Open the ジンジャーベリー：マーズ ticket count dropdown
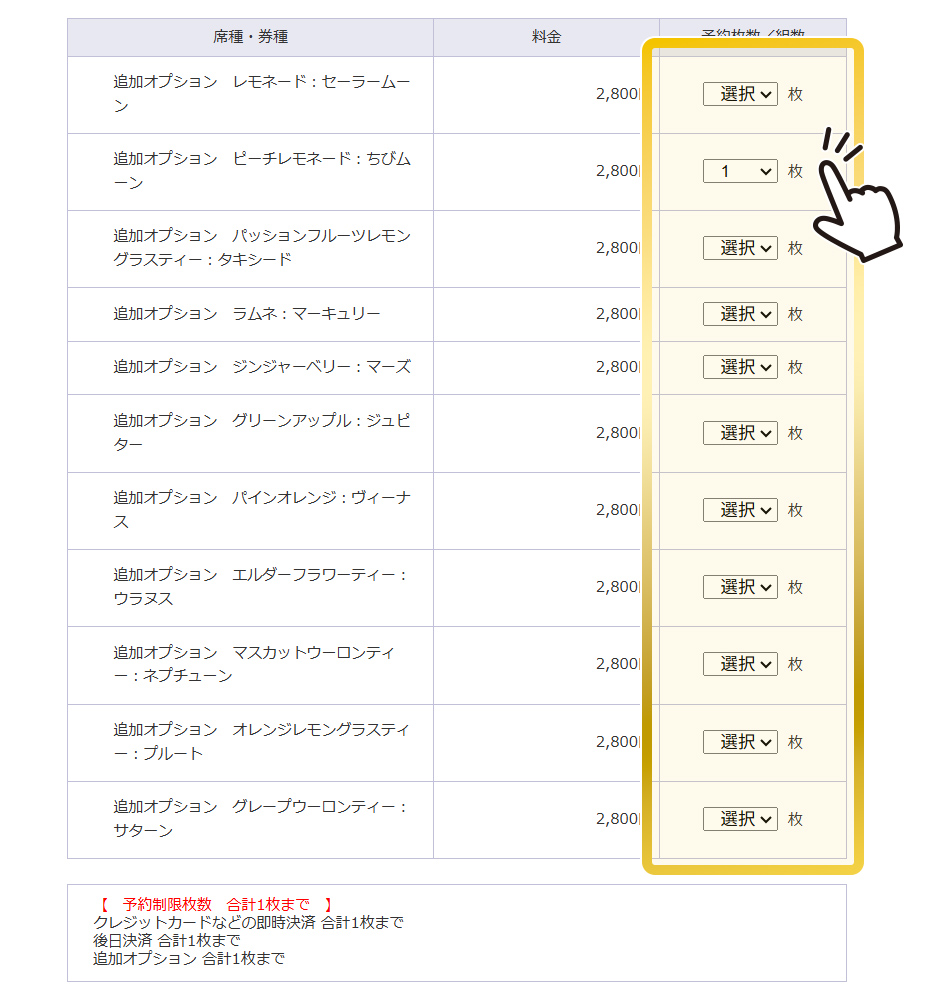Viewport: 935px width, 1001px height. [x=739, y=367]
